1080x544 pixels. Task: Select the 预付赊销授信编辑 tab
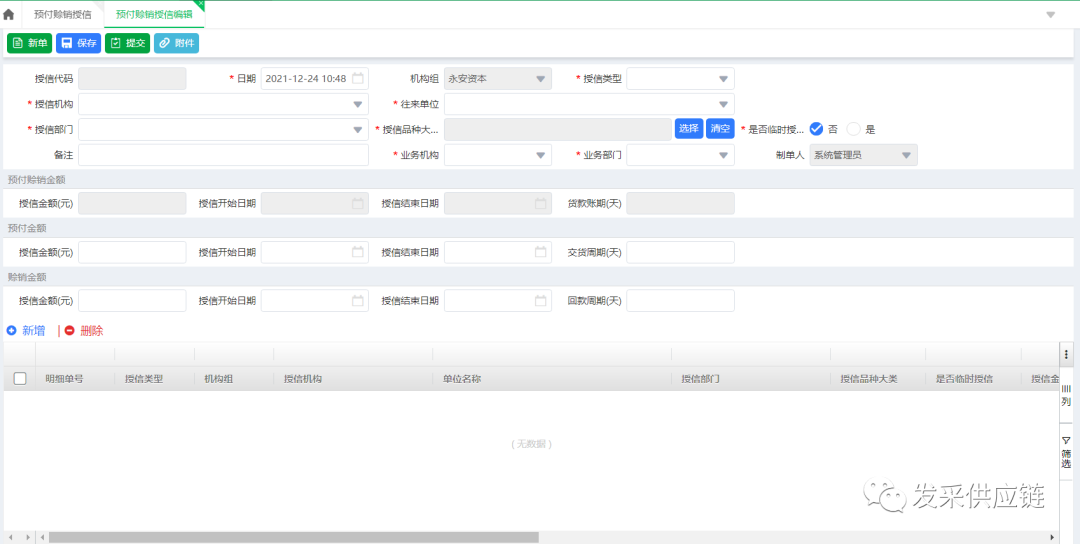pos(154,14)
